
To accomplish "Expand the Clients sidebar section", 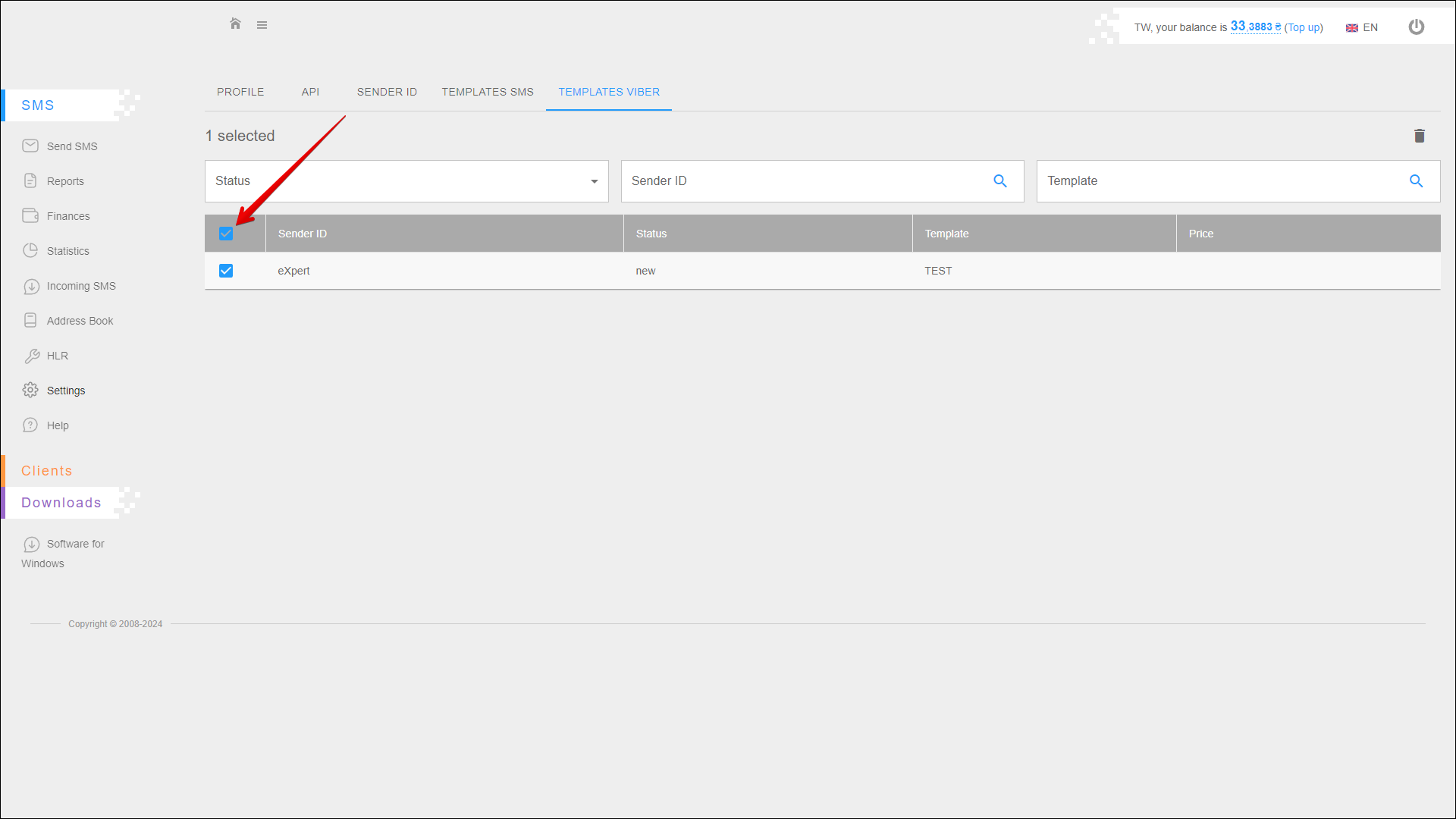I will (x=47, y=471).
